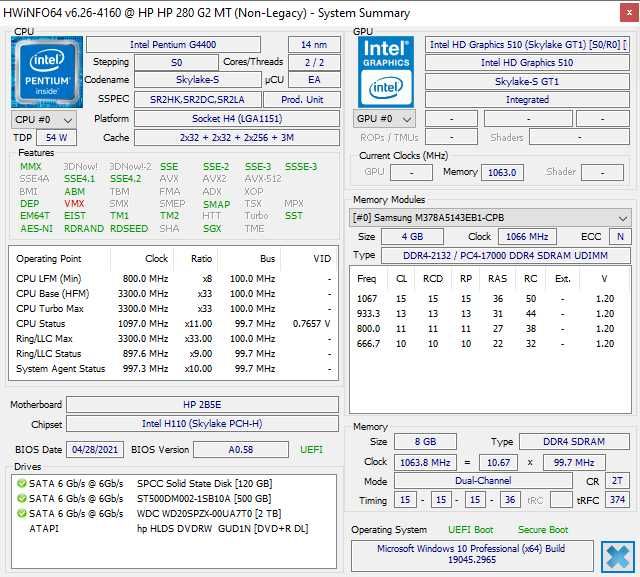This screenshot has height=577, width=640.
Task: Click the EM64T feature label
Action: click(x=35, y=215)
